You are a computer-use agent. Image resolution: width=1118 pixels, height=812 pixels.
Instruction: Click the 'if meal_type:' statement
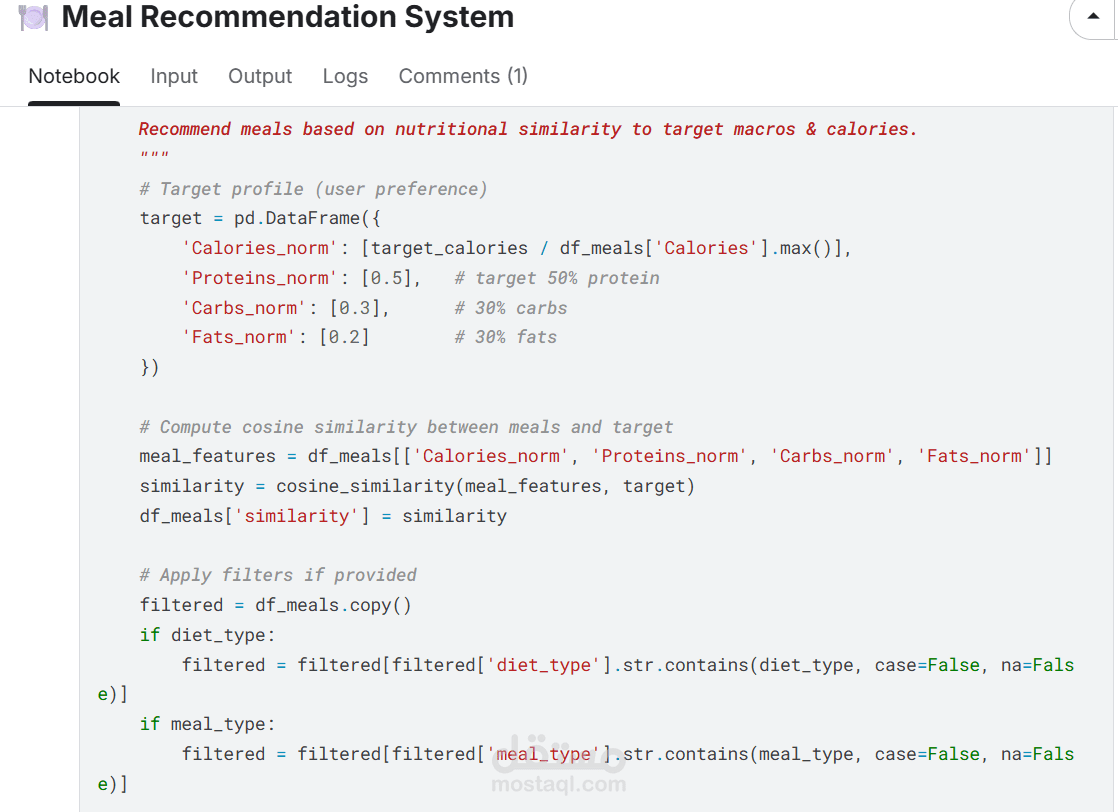[207, 724]
